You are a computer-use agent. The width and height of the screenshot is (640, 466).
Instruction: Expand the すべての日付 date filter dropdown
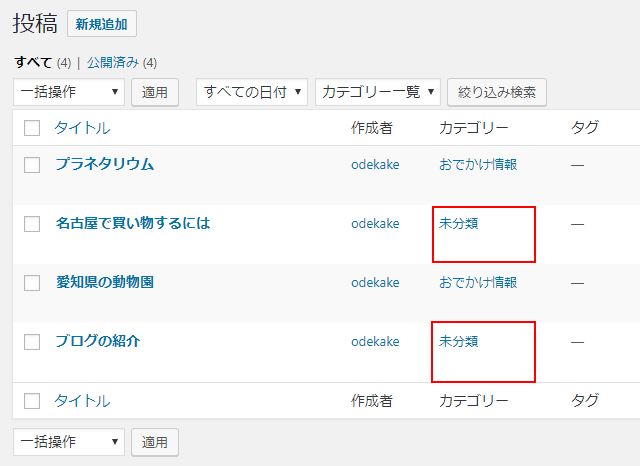(x=252, y=93)
